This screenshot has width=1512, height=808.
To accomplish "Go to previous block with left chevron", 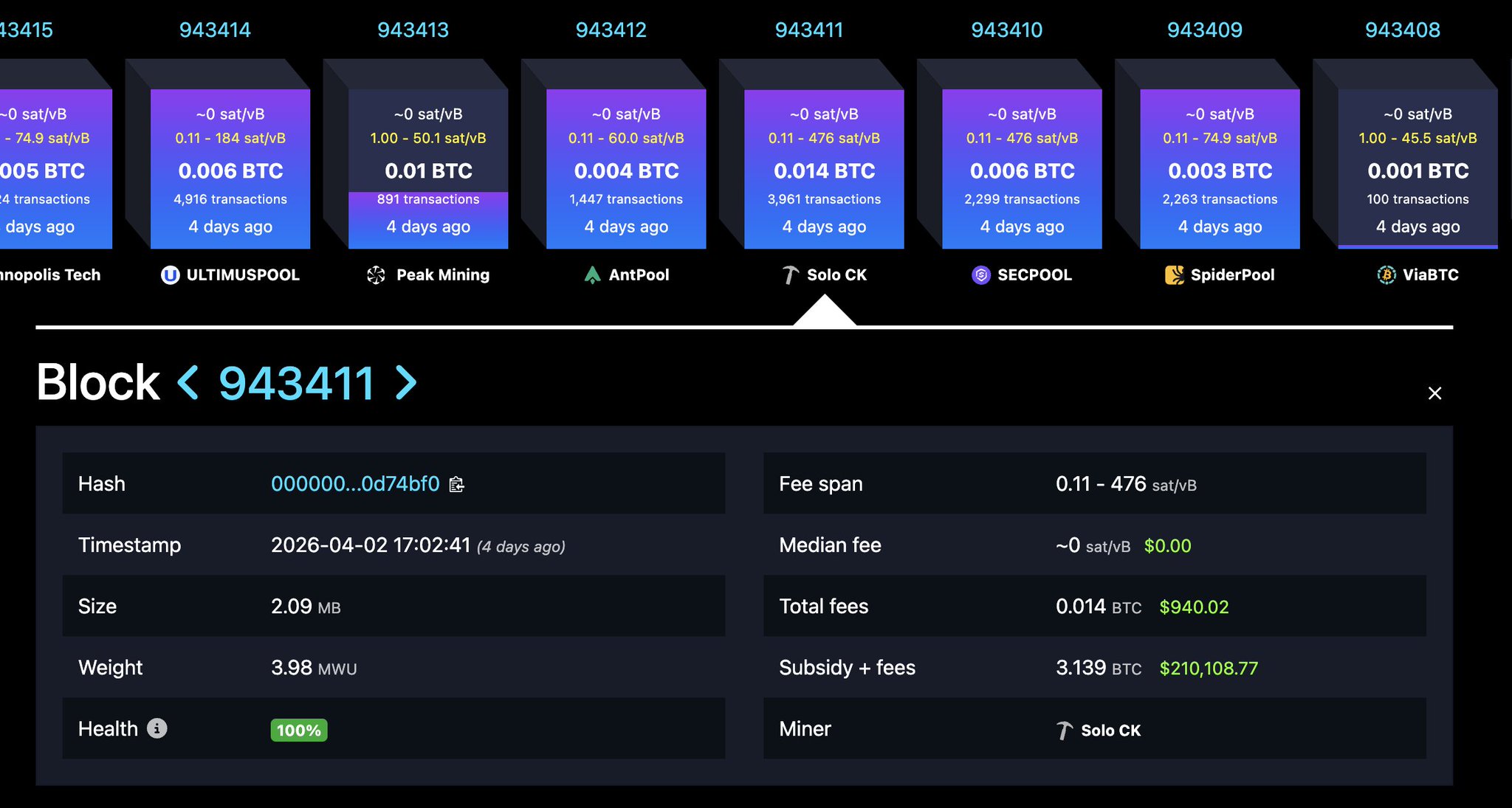I will pyautogui.click(x=188, y=382).
